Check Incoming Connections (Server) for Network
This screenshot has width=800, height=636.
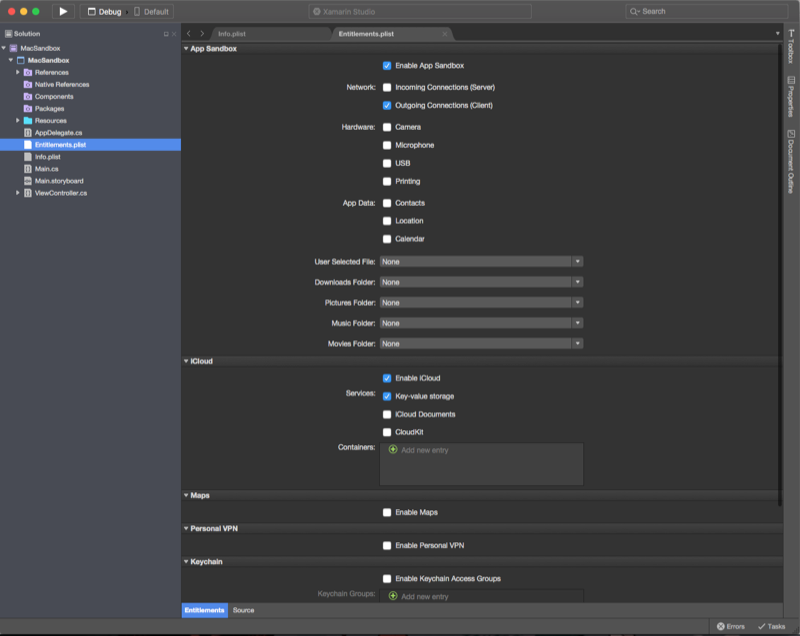point(388,86)
